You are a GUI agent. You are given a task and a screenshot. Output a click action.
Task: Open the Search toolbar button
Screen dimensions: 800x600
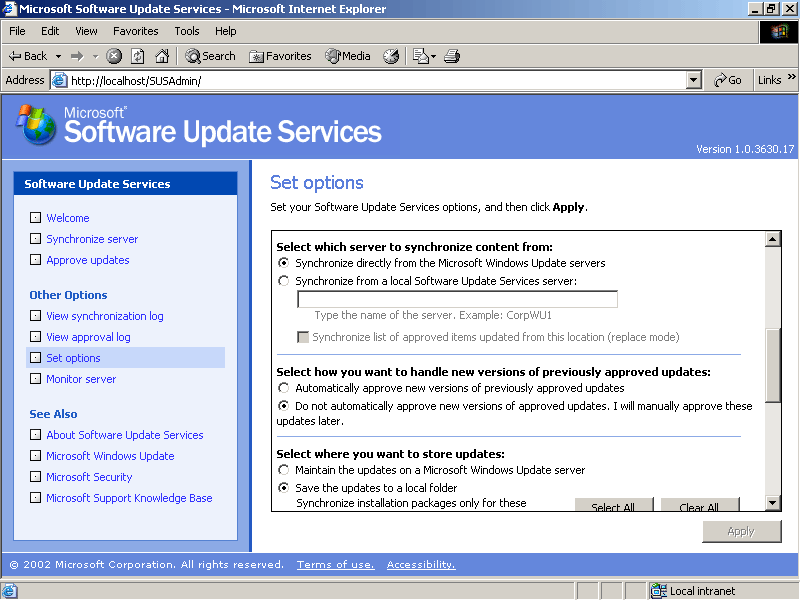pos(210,56)
